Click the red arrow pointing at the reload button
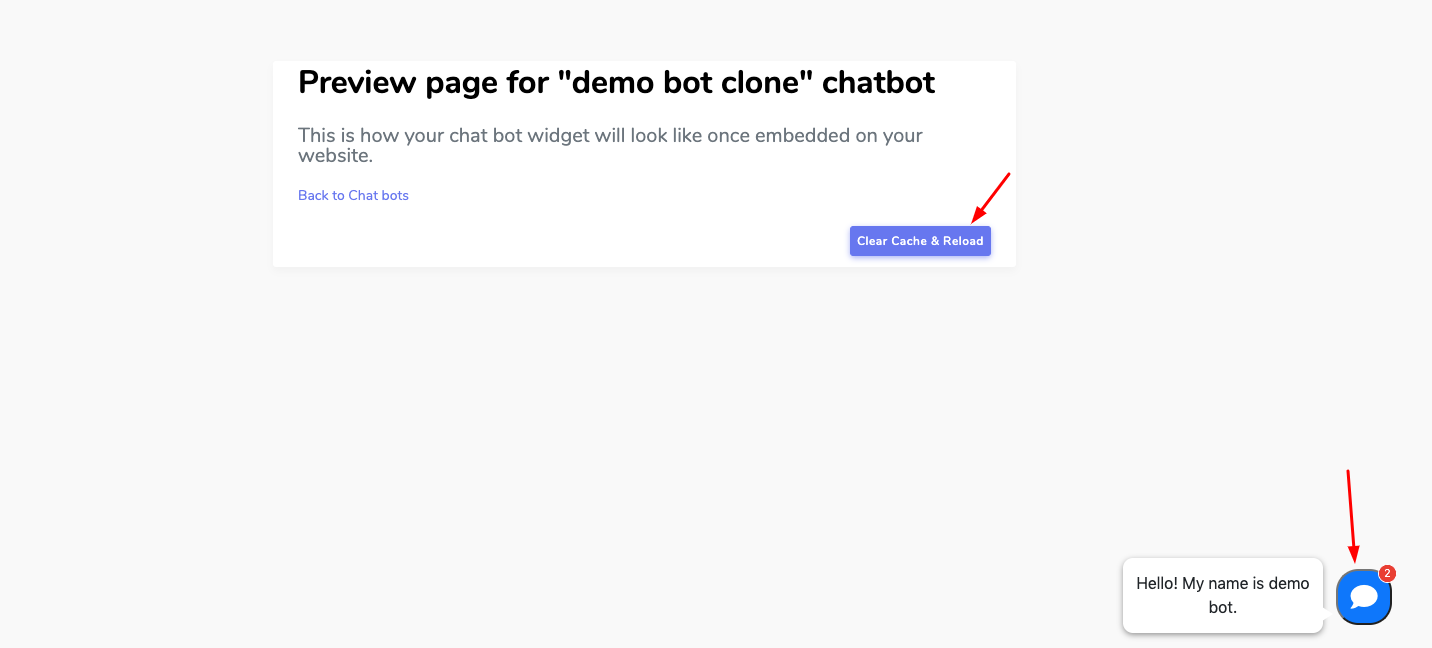Screen dimensions: 1432x648 coord(991,198)
